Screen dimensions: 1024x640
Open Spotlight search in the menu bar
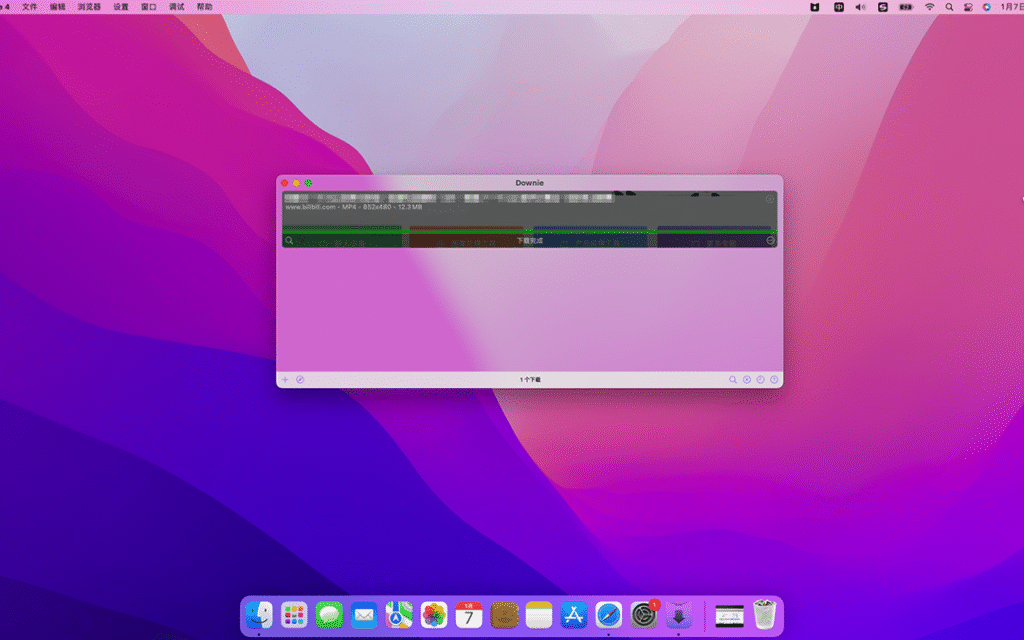949,7
